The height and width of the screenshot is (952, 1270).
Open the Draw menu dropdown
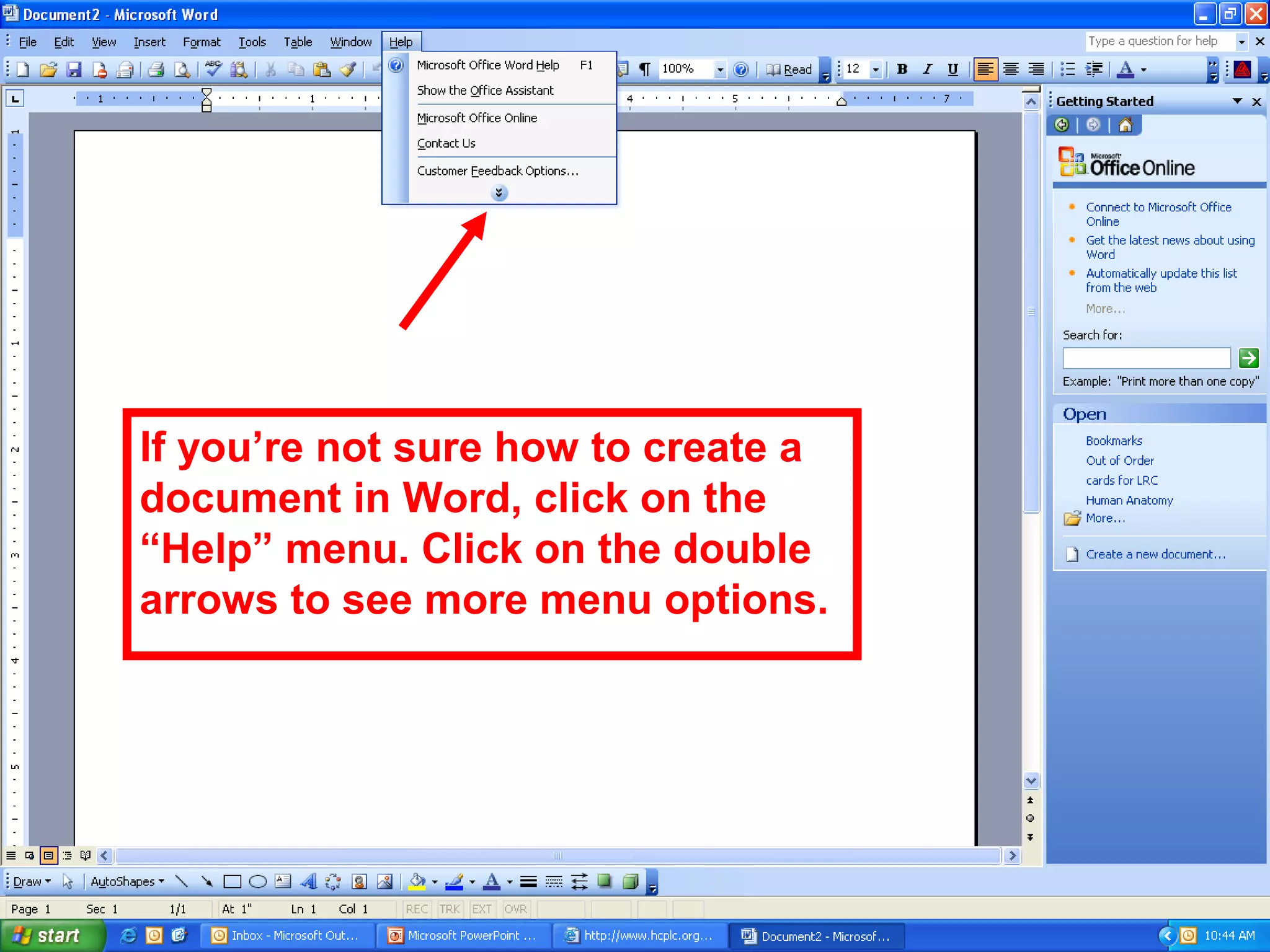pyautogui.click(x=32, y=881)
